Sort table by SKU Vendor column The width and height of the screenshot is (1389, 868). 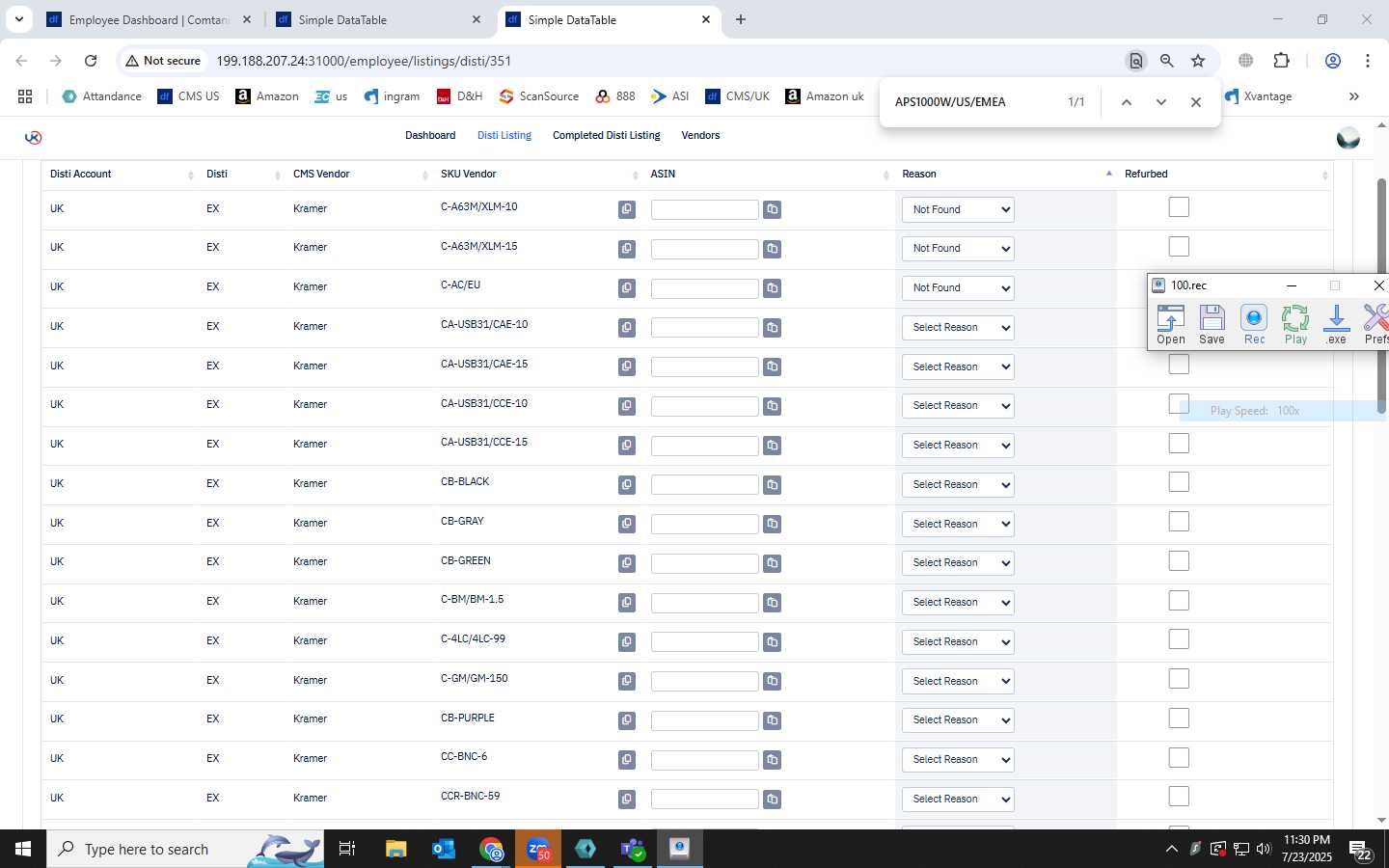(538, 175)
